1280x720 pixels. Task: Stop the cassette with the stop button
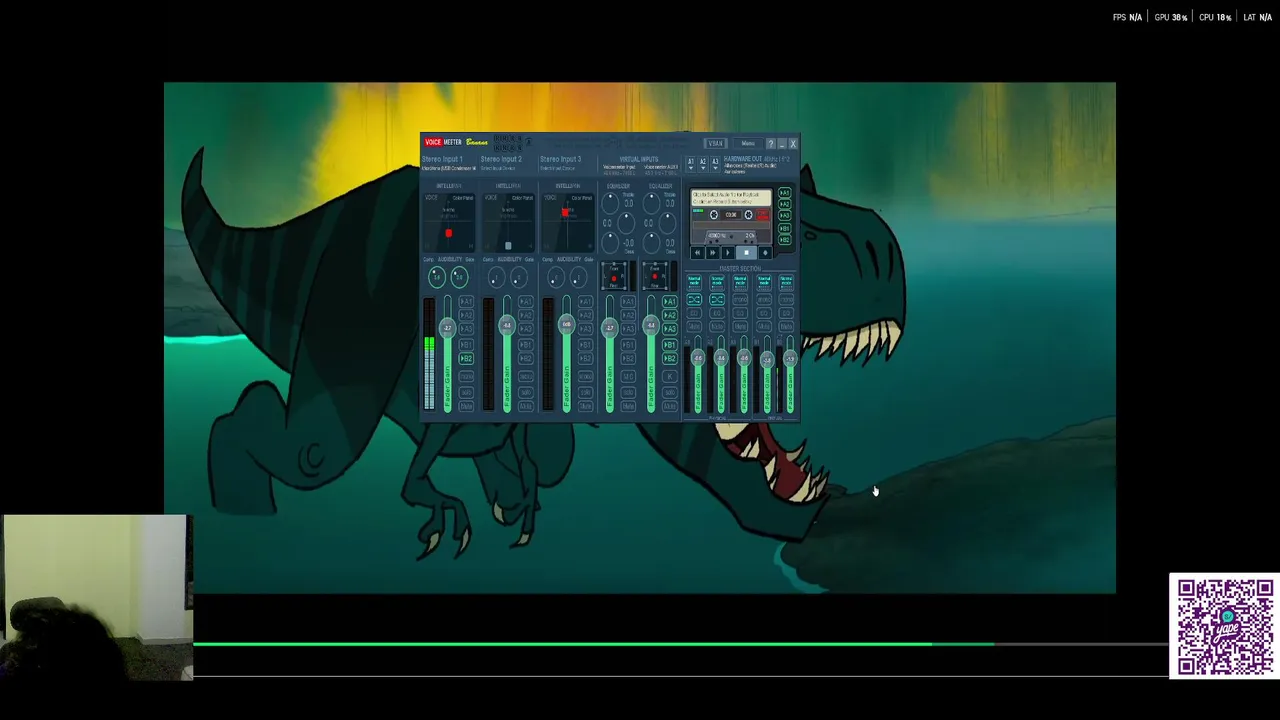[x=746, y=252]
